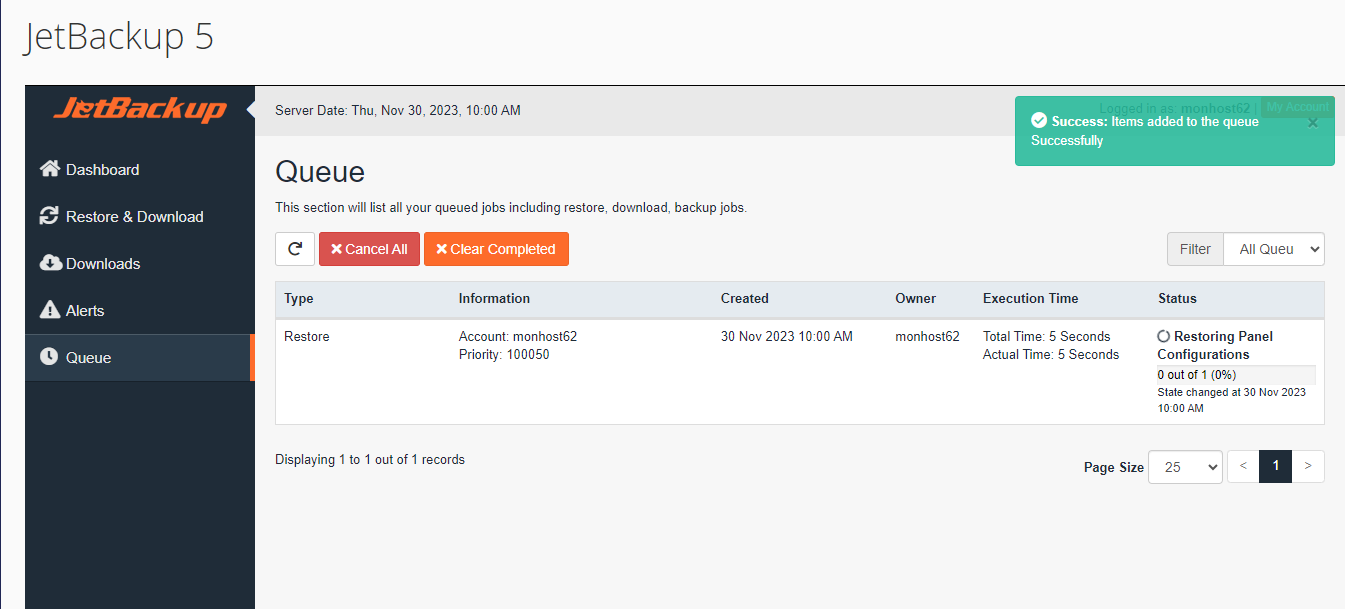Screen dimensions: 1345x609
Task: Click the Page Size label
Action: click(x=1114, y=467)
